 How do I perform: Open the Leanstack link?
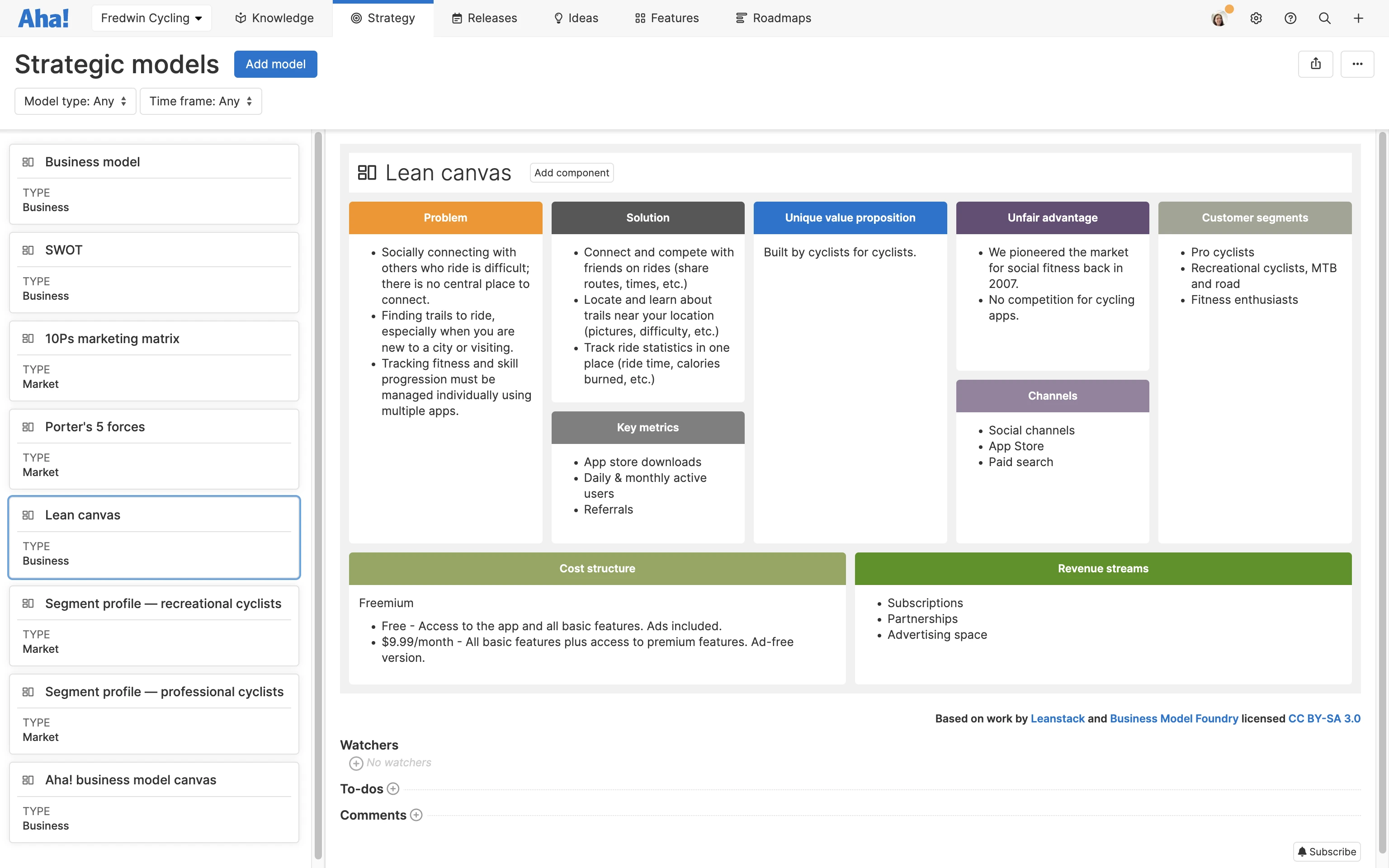(1057, 719)
